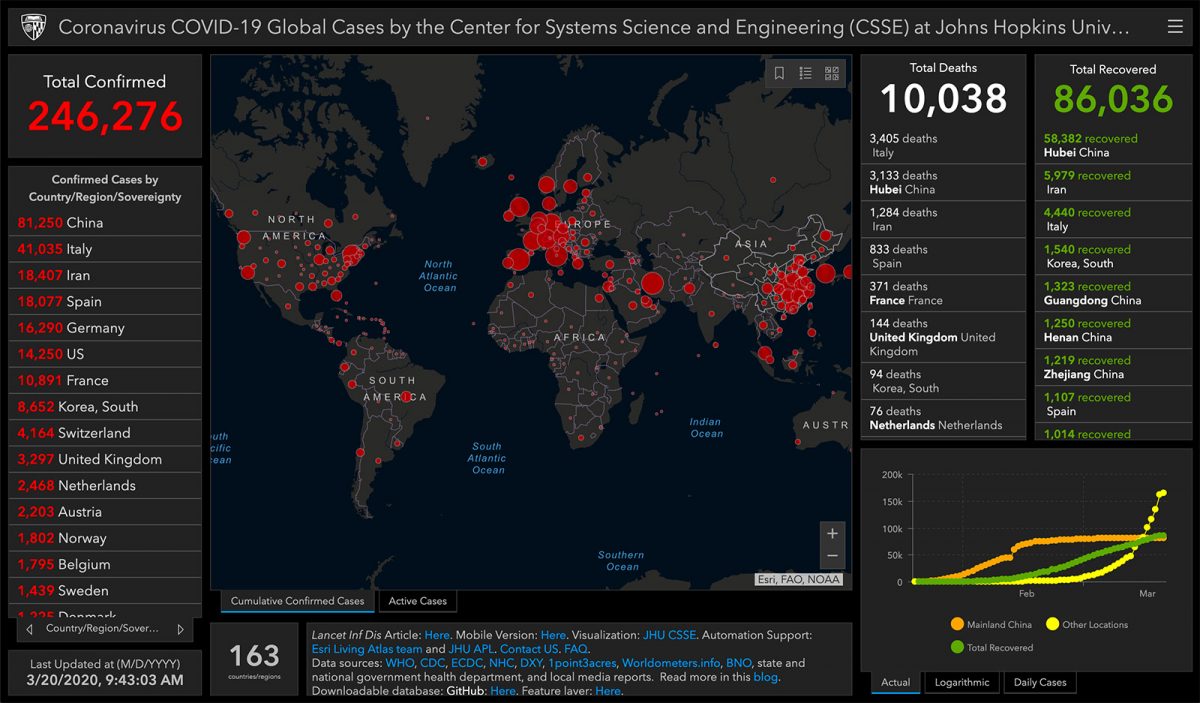This screenshot has width=1200, height=703.
Task: Select the '2,203 Austria' row
Action: (105, 511)
